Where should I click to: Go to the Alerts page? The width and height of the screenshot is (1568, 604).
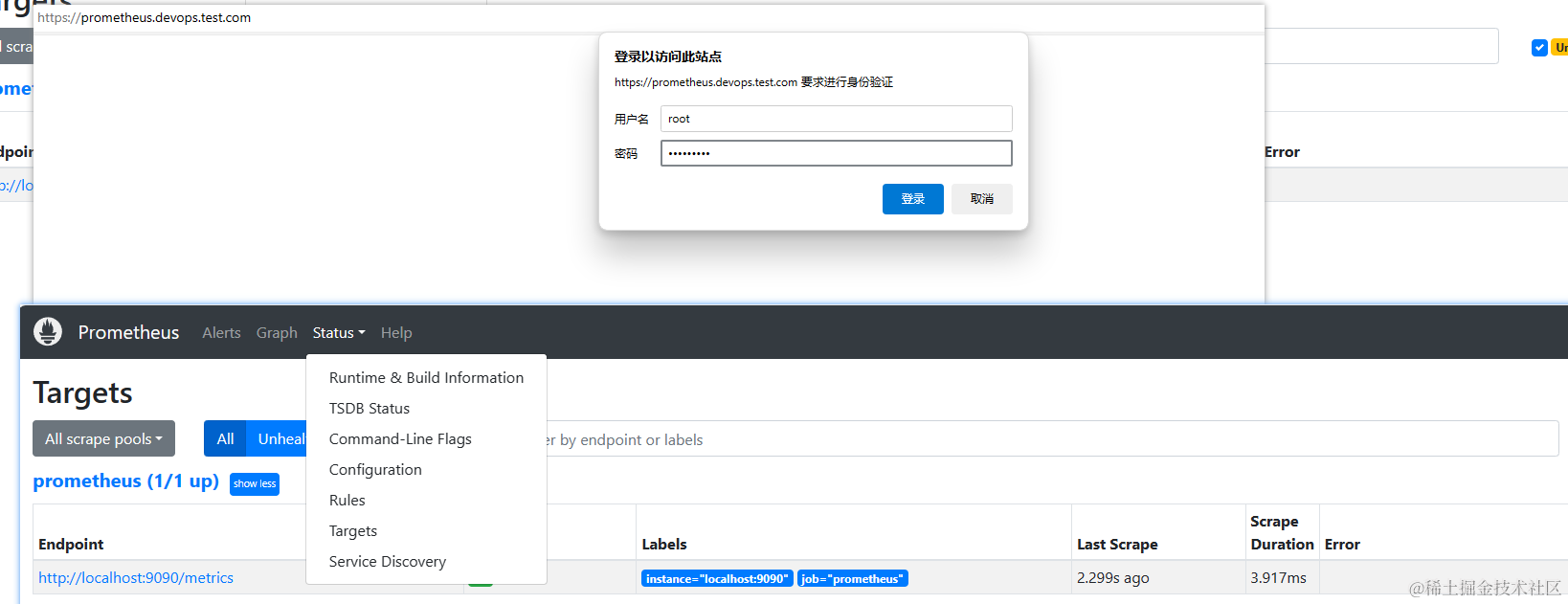coord(221,332)
